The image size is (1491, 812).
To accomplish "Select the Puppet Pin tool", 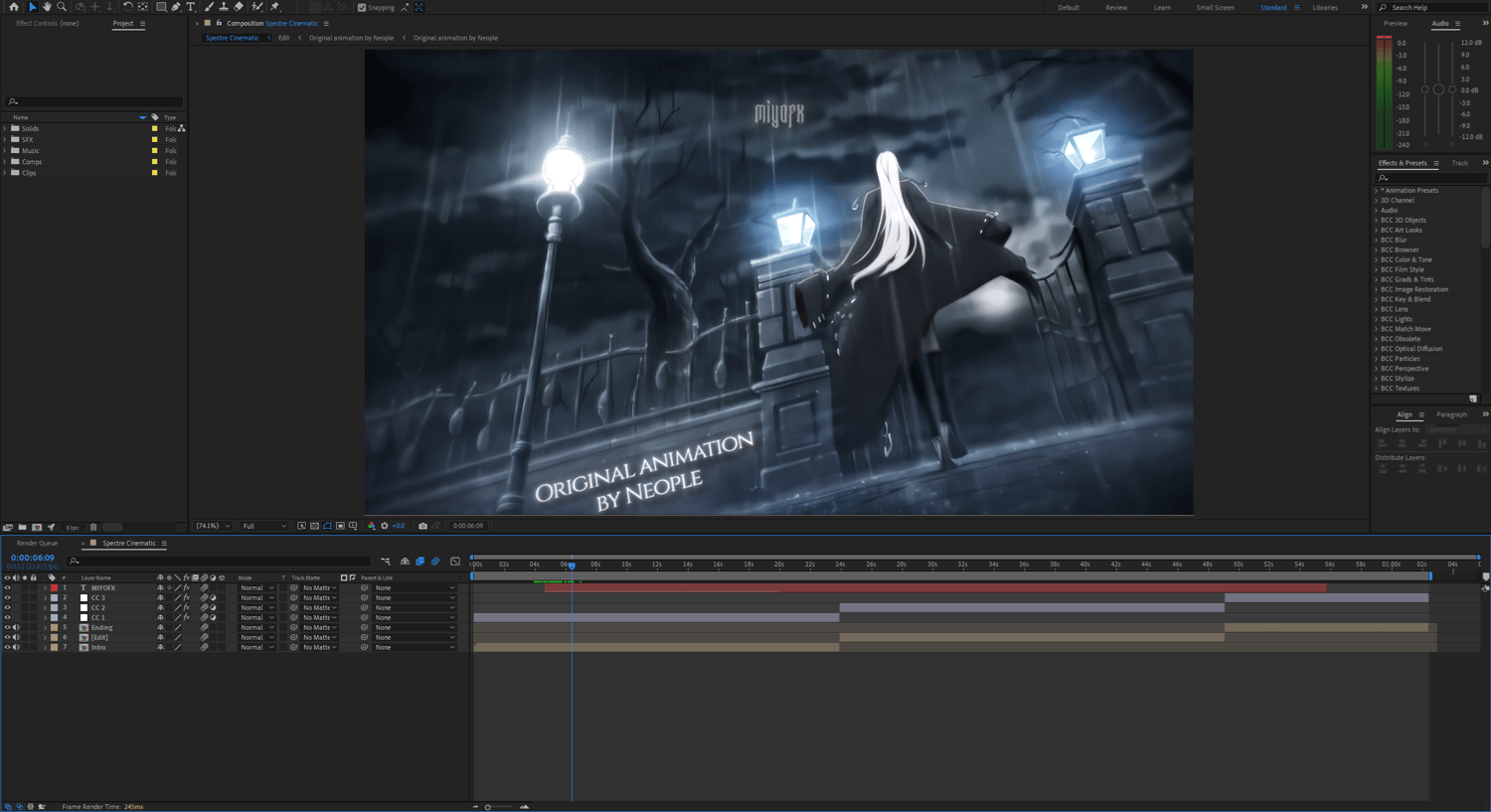I will pyautogui.click(x=275, y=7).
